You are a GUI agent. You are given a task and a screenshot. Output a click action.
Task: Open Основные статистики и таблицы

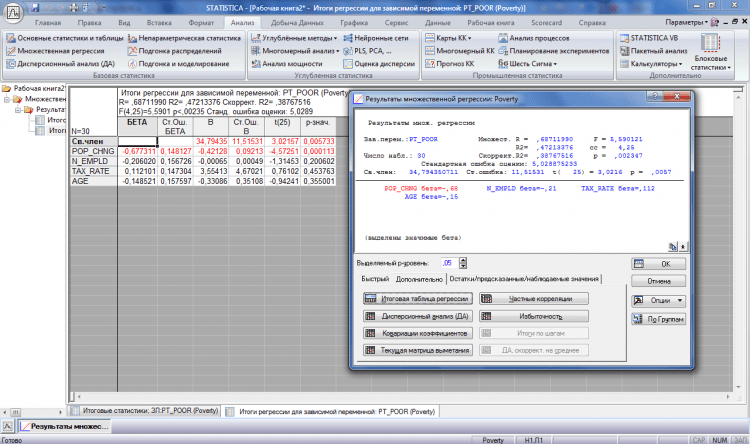coord(65,38)
